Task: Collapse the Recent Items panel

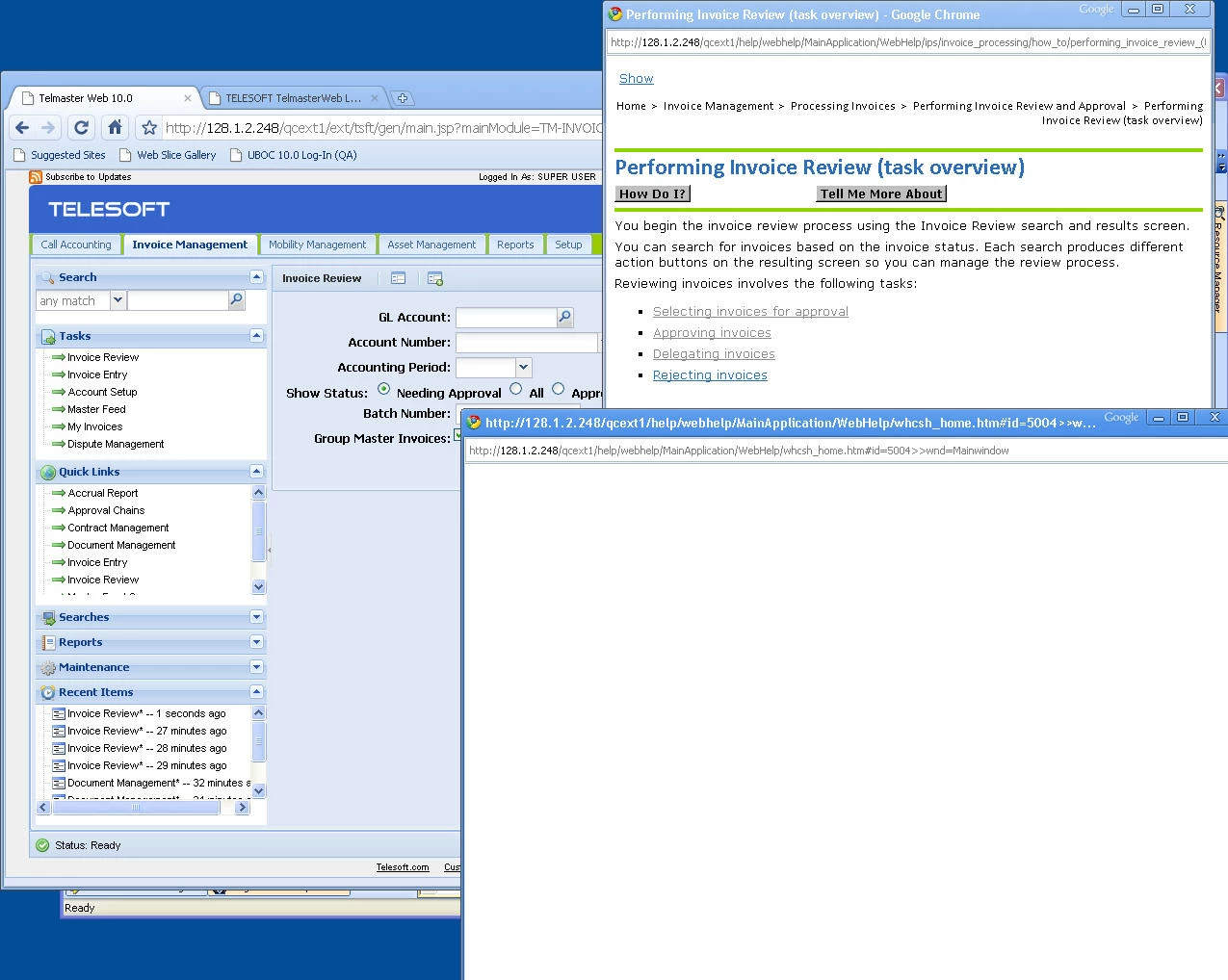Action: pos(256,692)
